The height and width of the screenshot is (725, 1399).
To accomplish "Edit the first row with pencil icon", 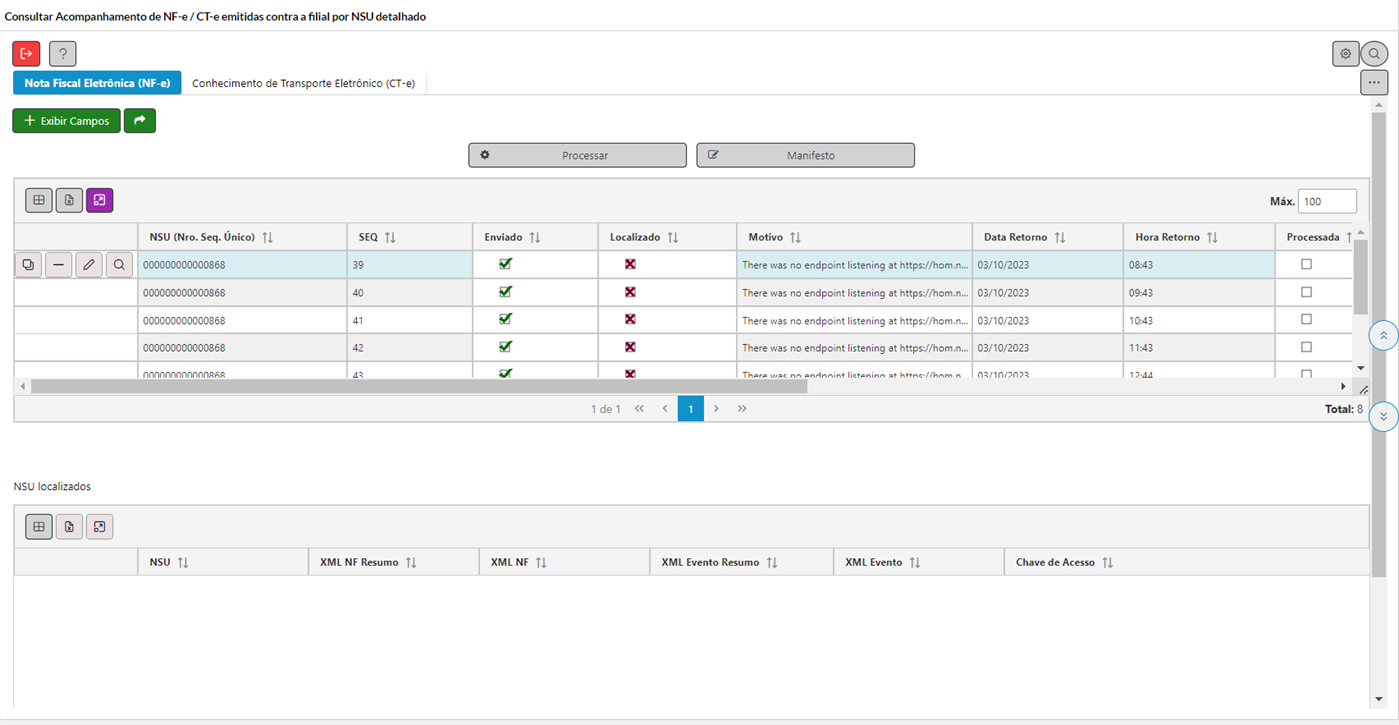I will (x=89, y=265).
